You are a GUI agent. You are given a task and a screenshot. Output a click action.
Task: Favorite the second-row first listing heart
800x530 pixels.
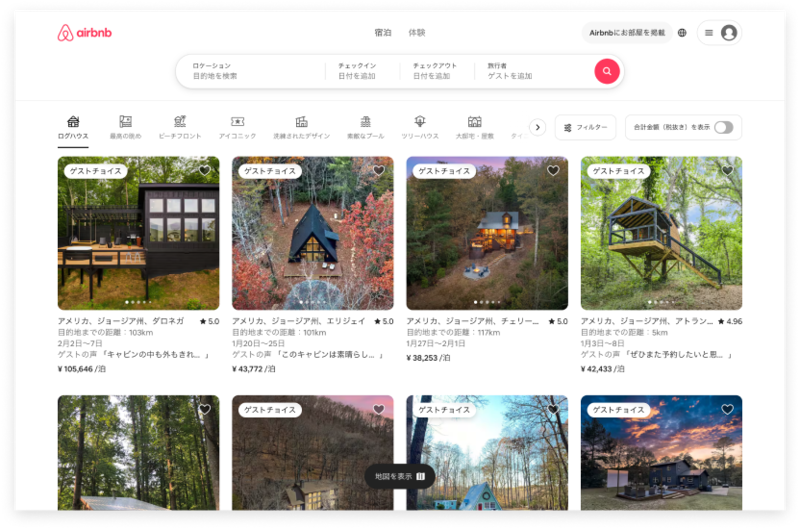tap(205, 409)
